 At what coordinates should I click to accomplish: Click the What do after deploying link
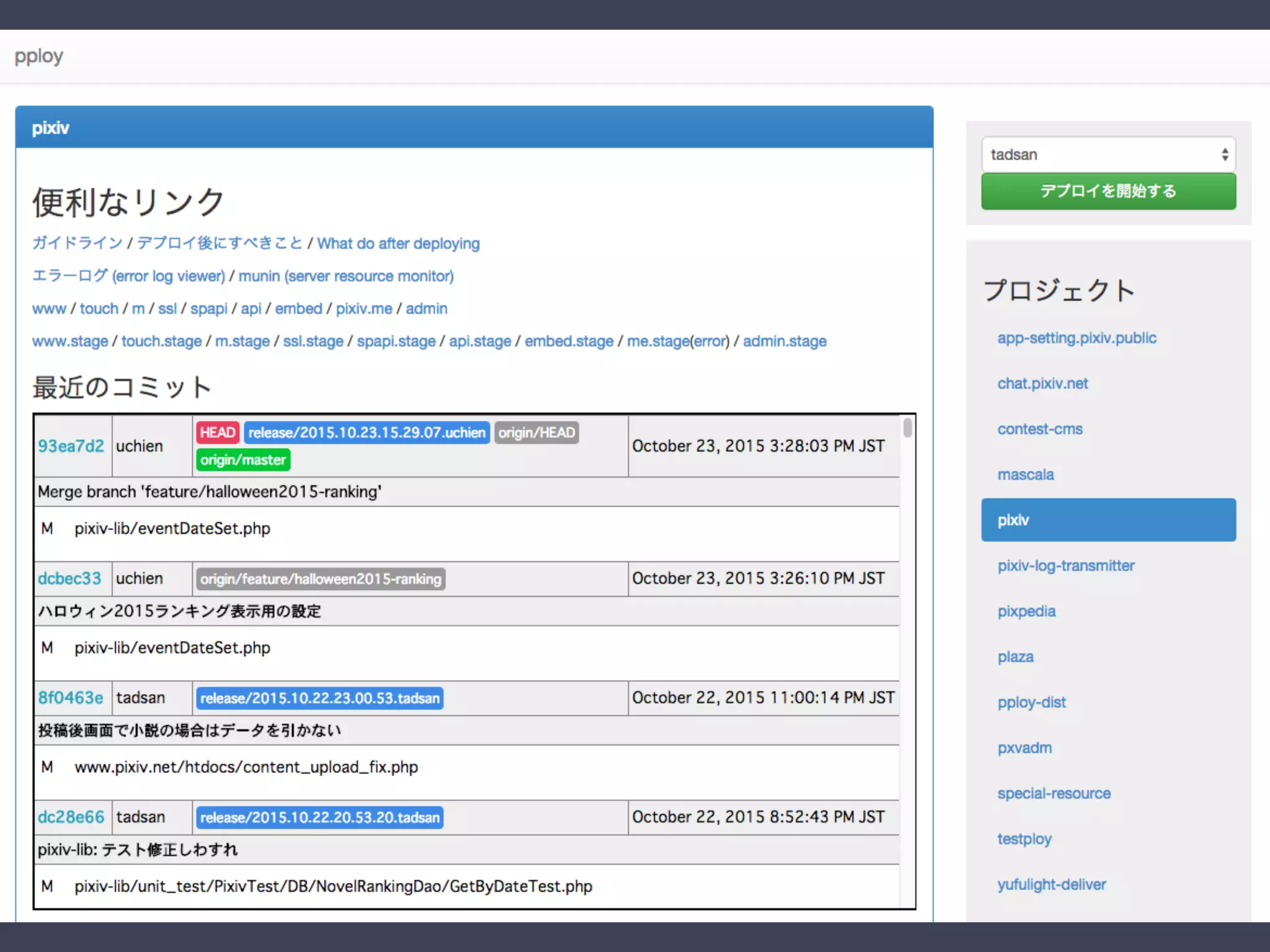pyautogui.click(x=398, y=244)
